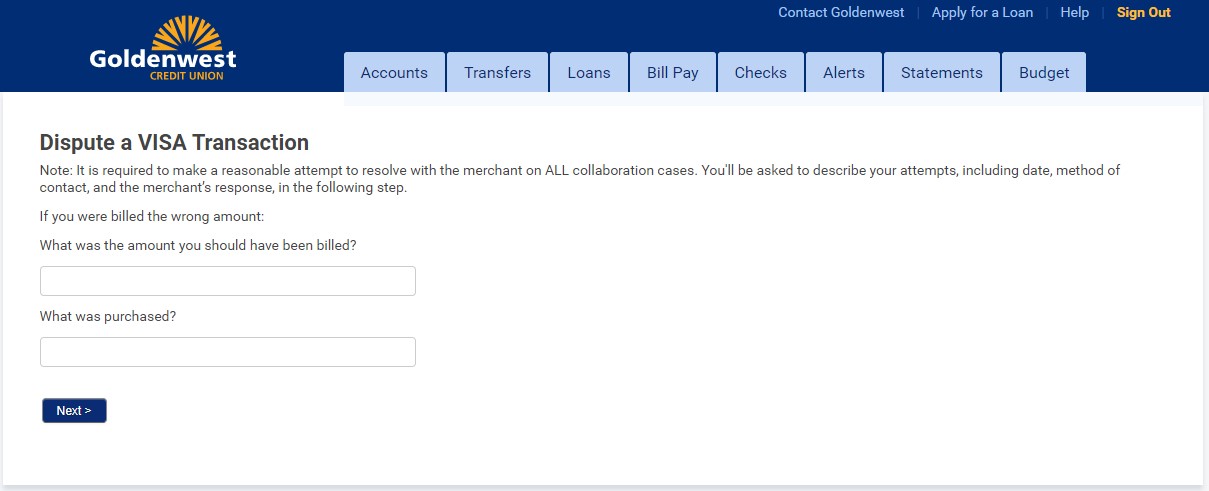1209x491 pixels.
Task: Click the Dispute a VISA Transaction heading
Action: click(174, 143)
